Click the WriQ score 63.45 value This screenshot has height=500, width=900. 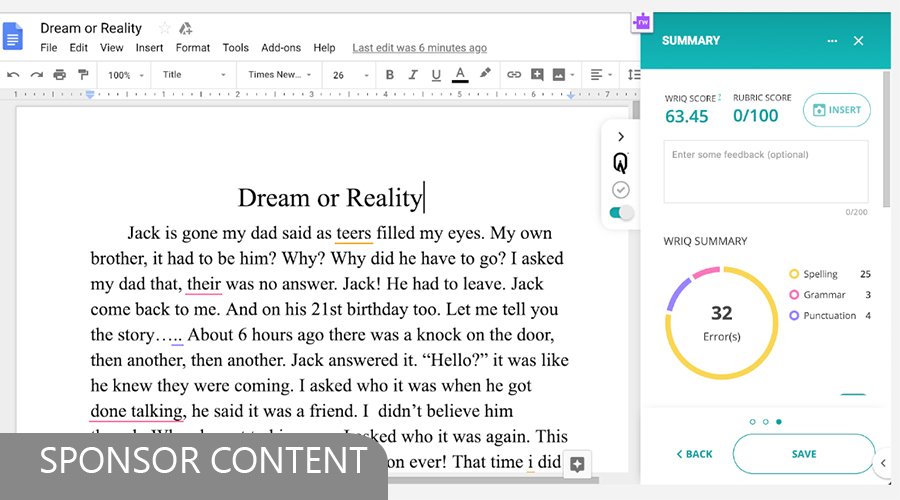point(686,117)
